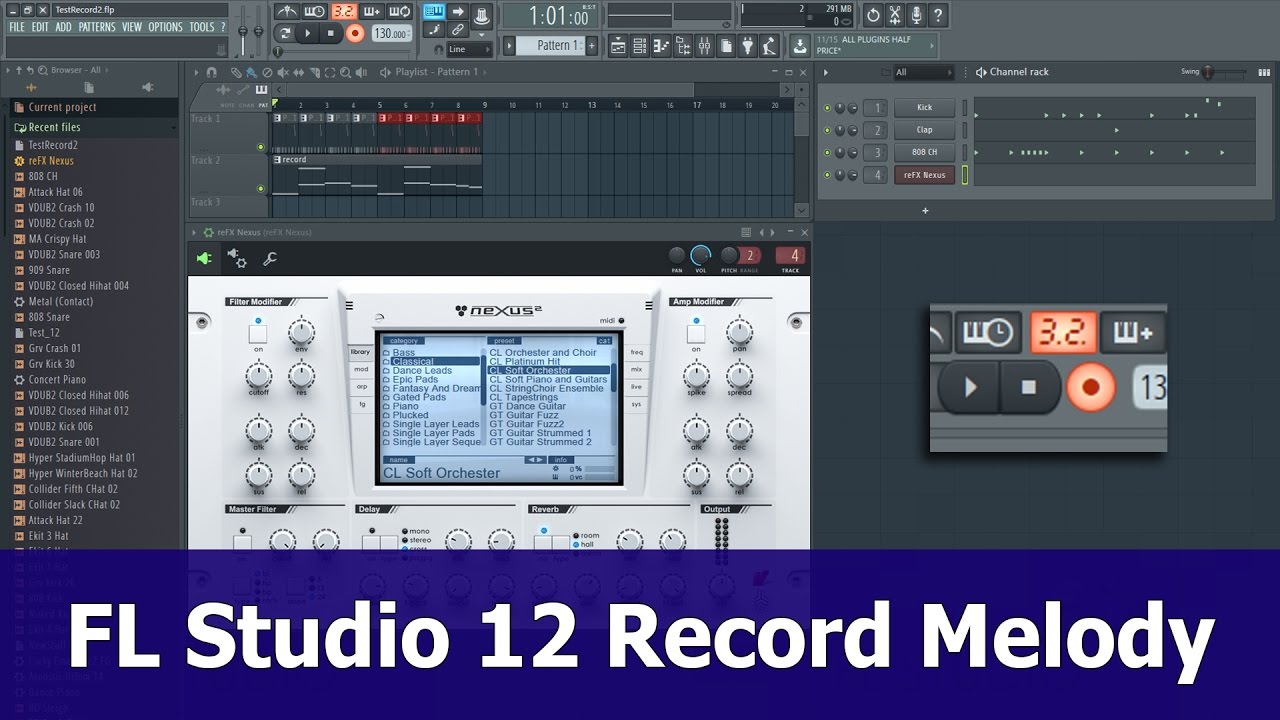Toggle playlist snap magnet icon
The height and width of the screenshot is (720, 1280).
click(211, 72)
